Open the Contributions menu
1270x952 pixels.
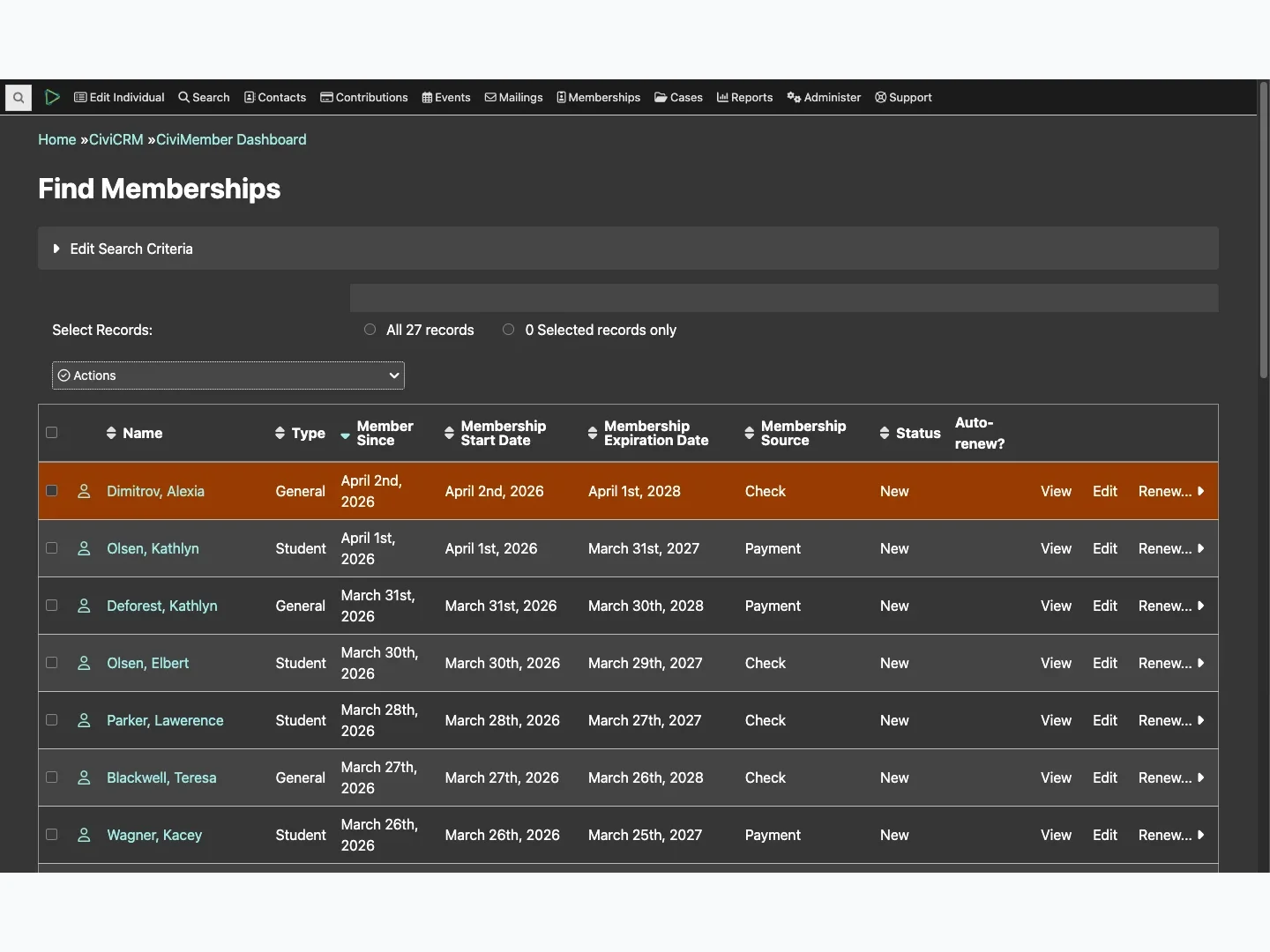[364, 98]
